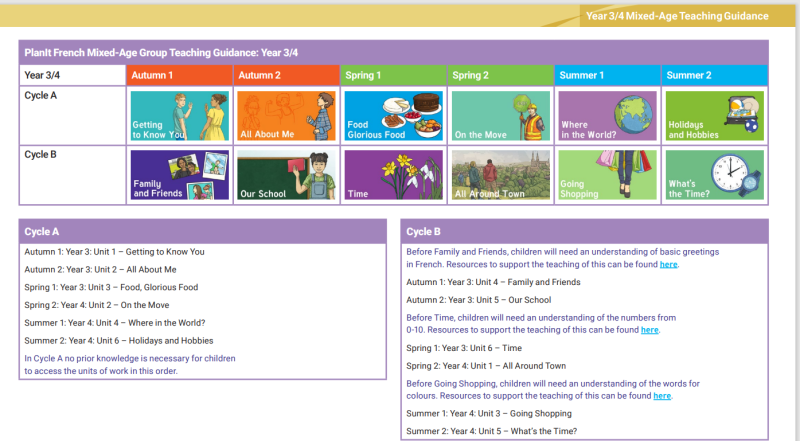
Task: Click 'Summer 2: Year 4: Unit 6 – Holidays and Hobbies'
Action: (119, 340)
